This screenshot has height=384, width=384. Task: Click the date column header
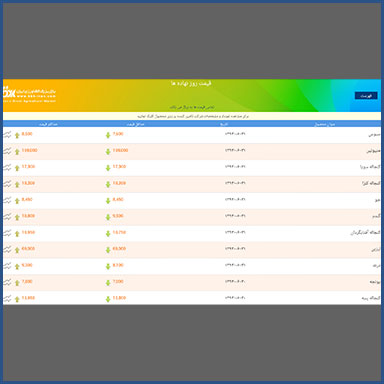224,124
